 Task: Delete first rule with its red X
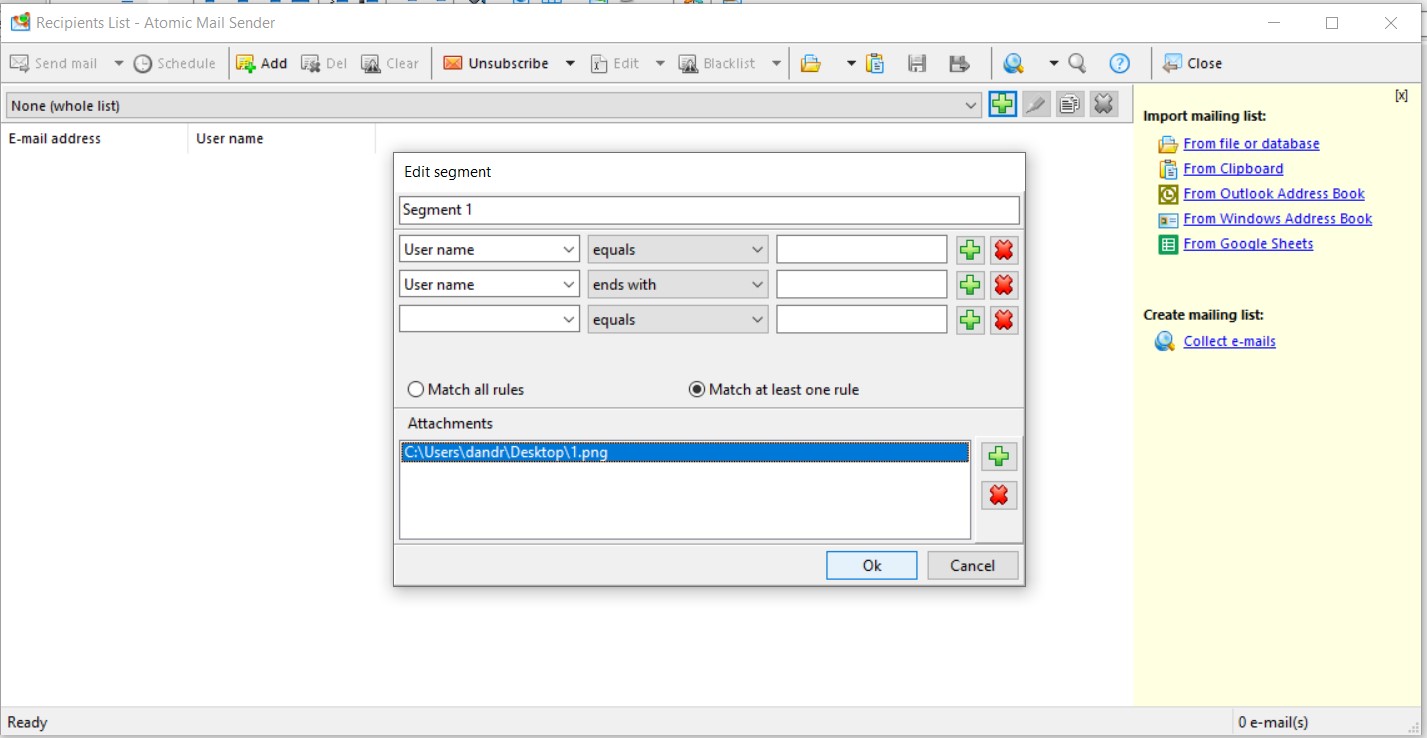(1004, 250)
